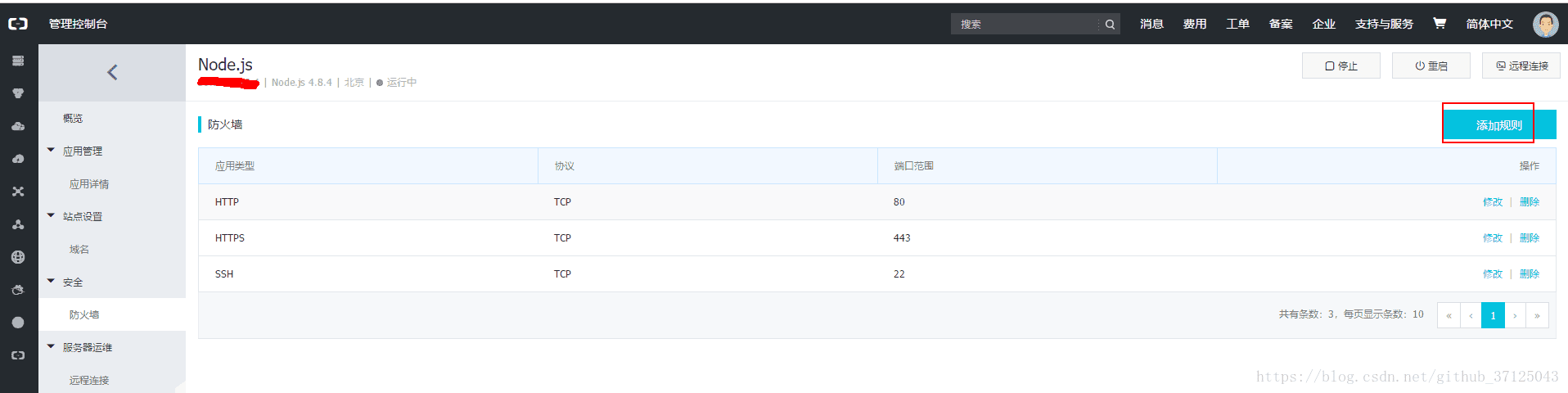Open 备案 in top navigation
The width and height of the screenshot is (1568, 393).
tap(1281, 25)
